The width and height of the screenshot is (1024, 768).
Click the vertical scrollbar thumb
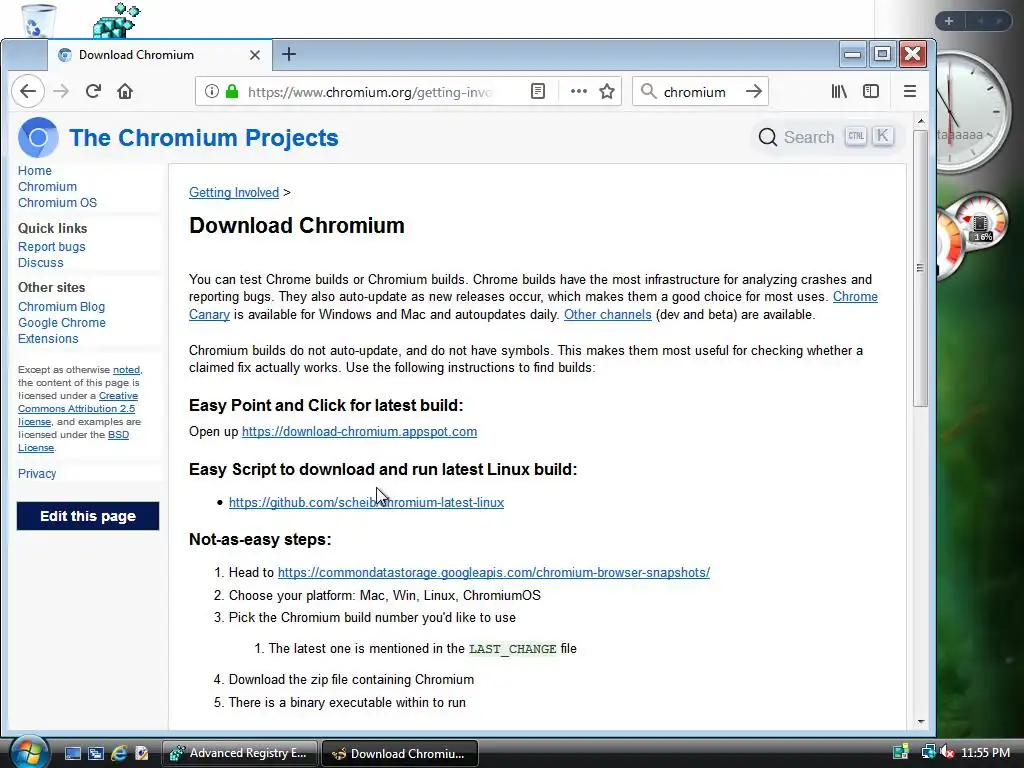point(920,268)
